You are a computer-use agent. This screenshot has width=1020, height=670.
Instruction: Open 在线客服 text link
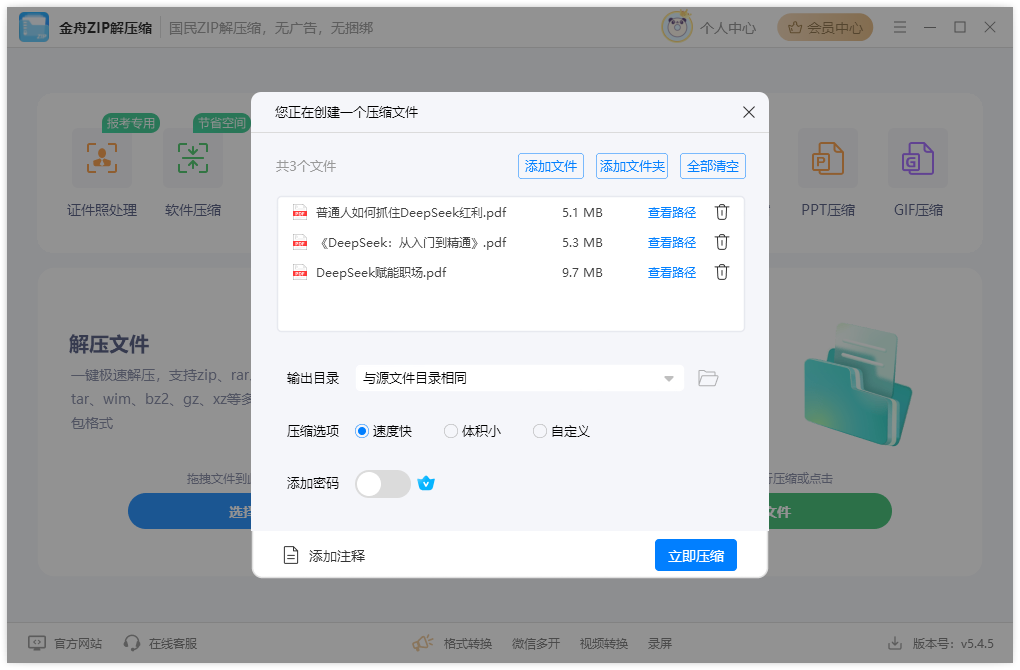(x=173, y=643)
